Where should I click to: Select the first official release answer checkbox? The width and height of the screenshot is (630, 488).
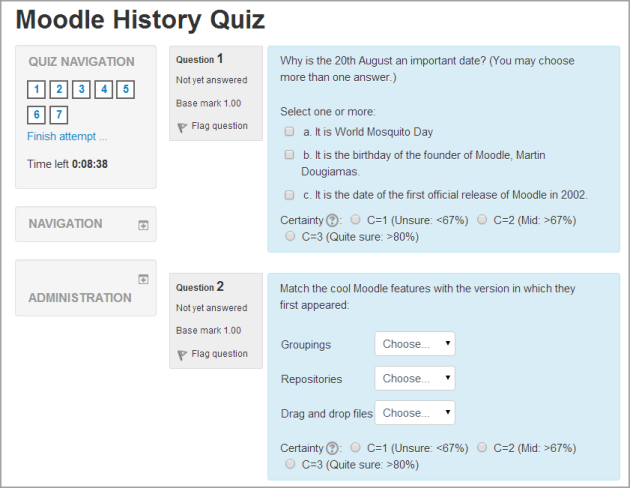[x=290, y=195]
